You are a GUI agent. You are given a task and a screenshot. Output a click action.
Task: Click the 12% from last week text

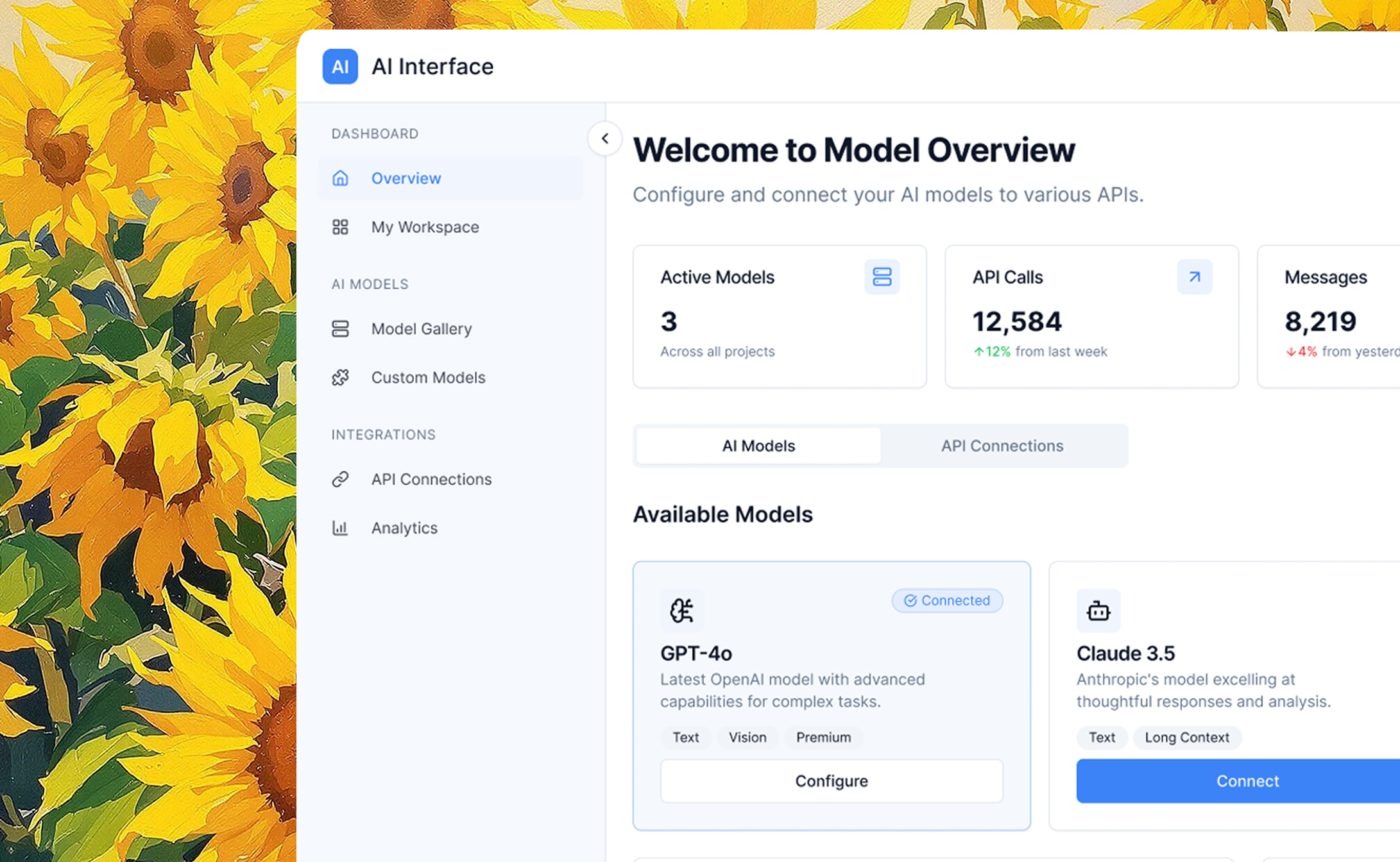pos(1040,351)
